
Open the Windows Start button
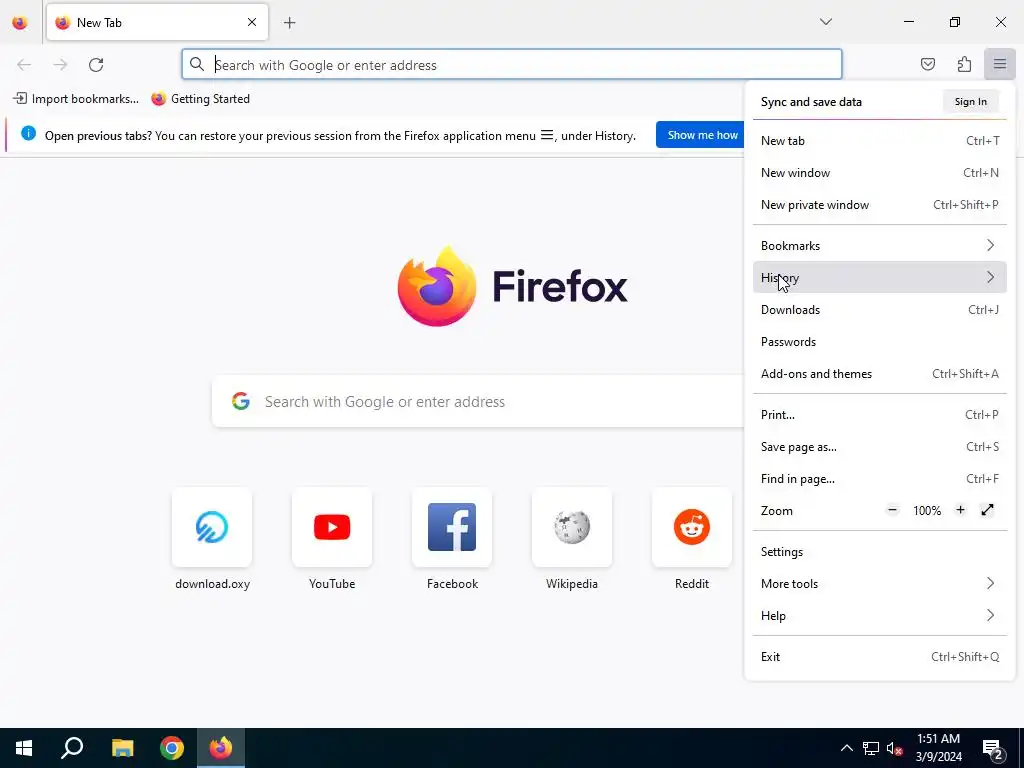point(24,748)
